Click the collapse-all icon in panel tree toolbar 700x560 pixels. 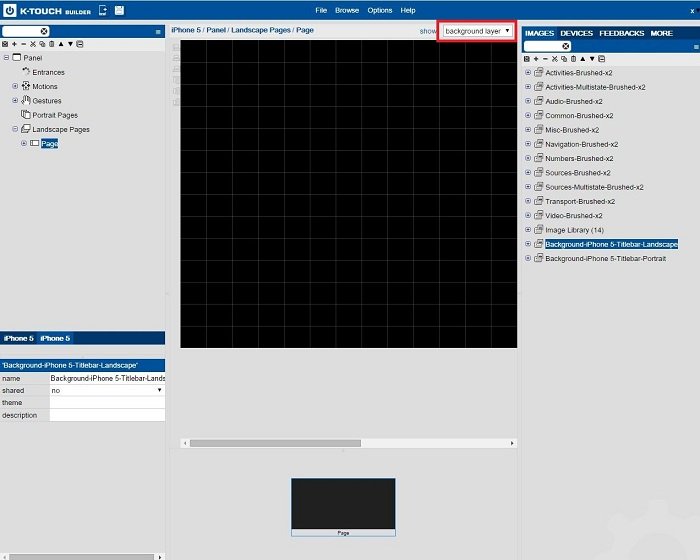79,44
